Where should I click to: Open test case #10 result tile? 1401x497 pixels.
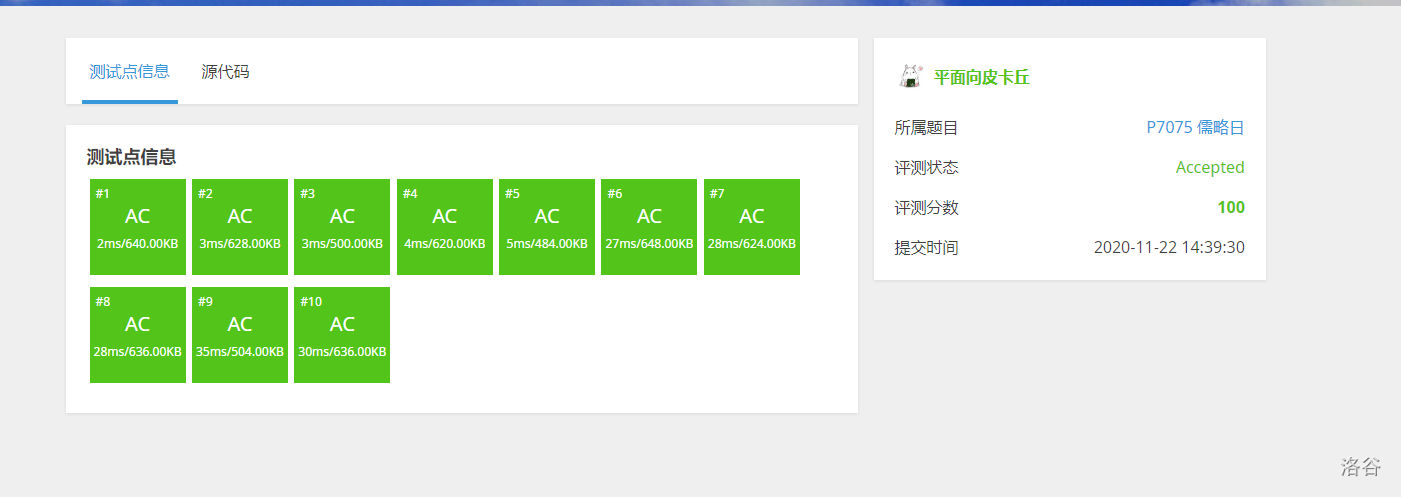click(342, 335)
